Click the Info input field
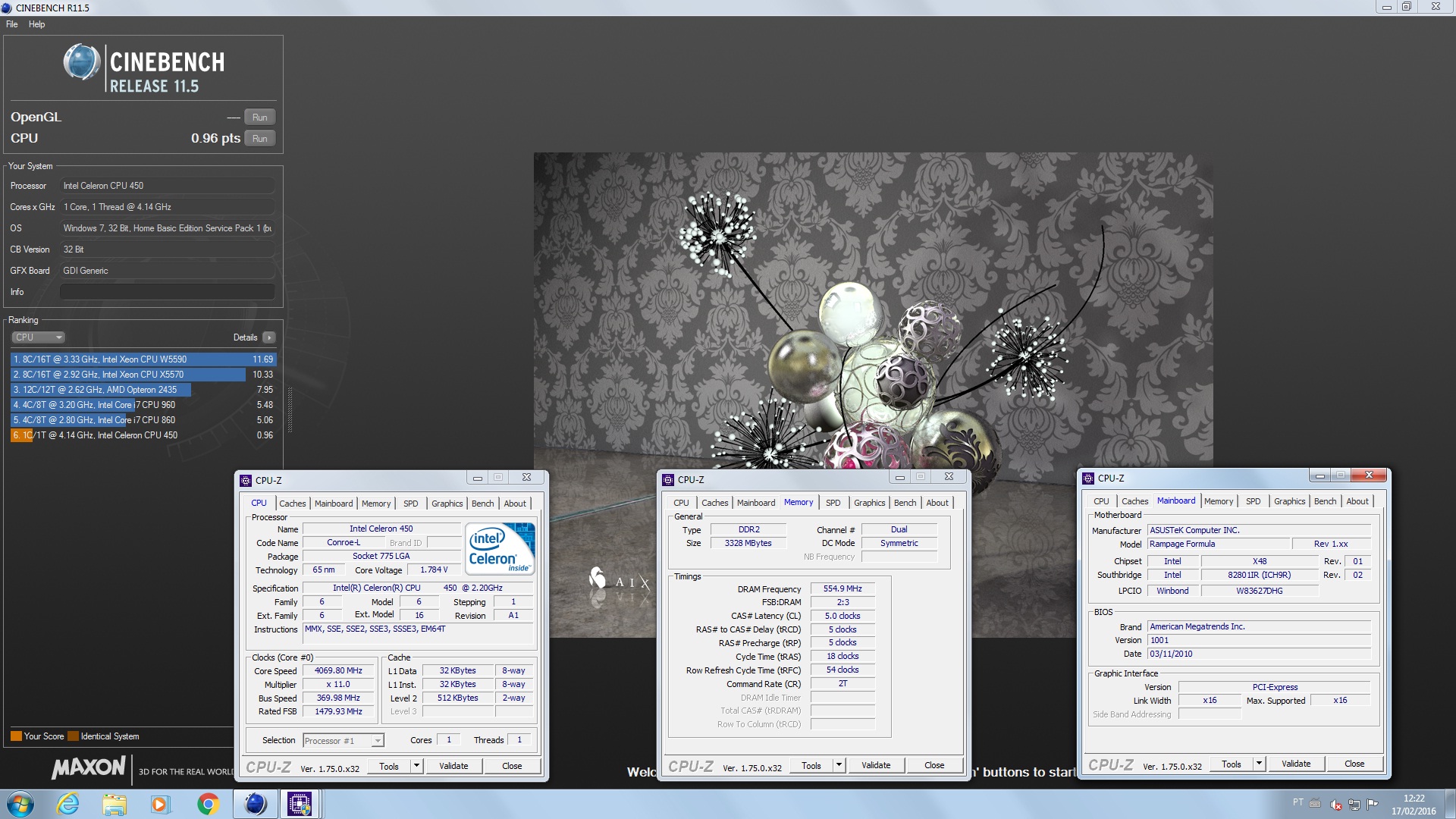Screen dimensions: 1456x819 tap(168, 292)
